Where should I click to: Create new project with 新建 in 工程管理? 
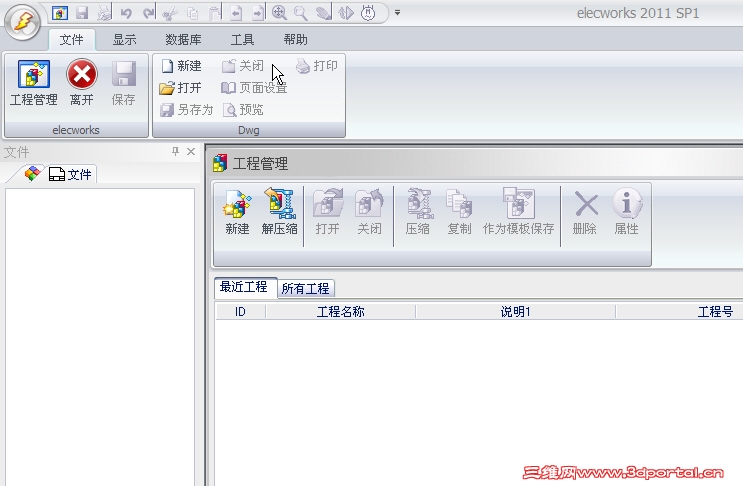point(237,212)
